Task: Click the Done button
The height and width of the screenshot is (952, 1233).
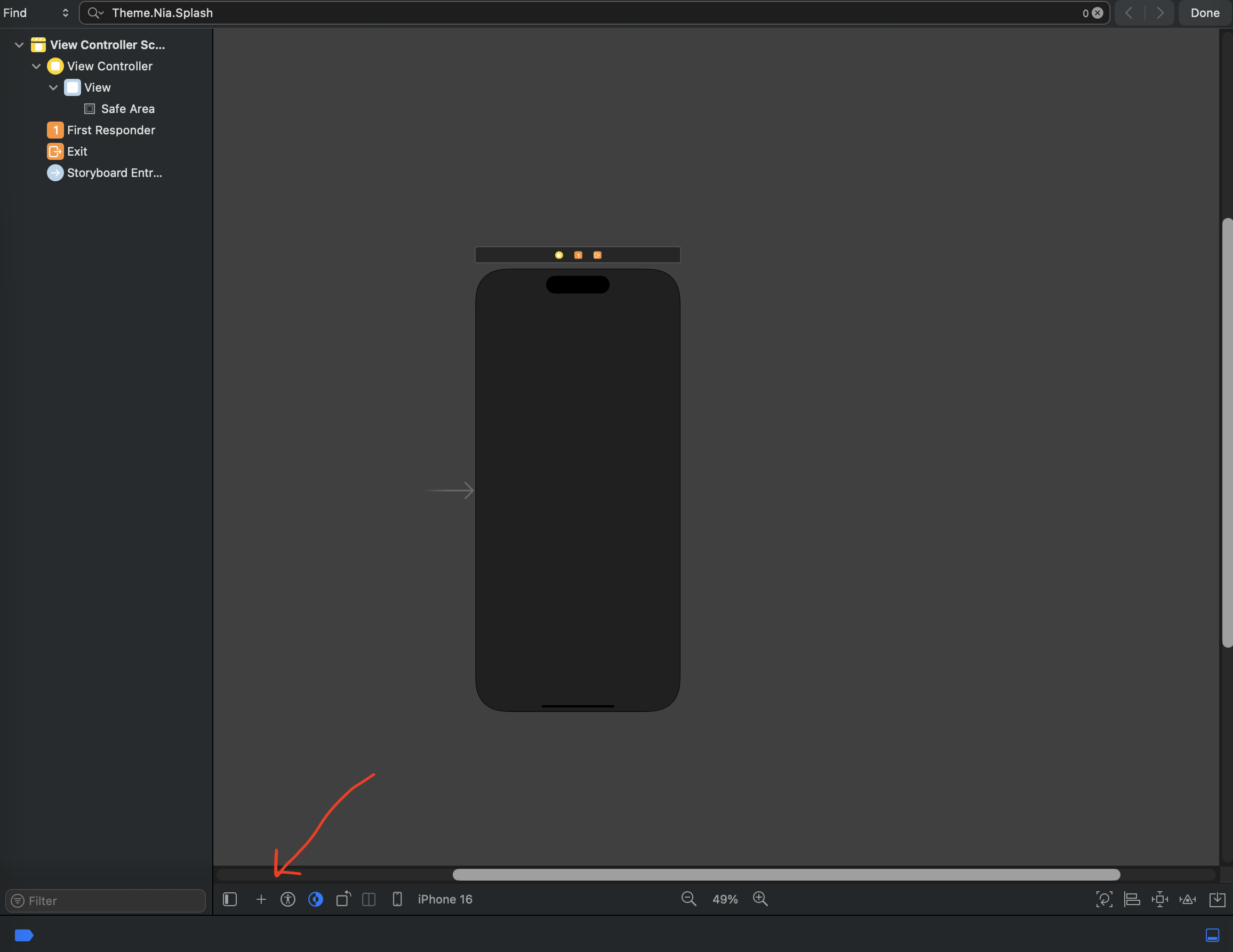Action: click(x=1205, y=13)
